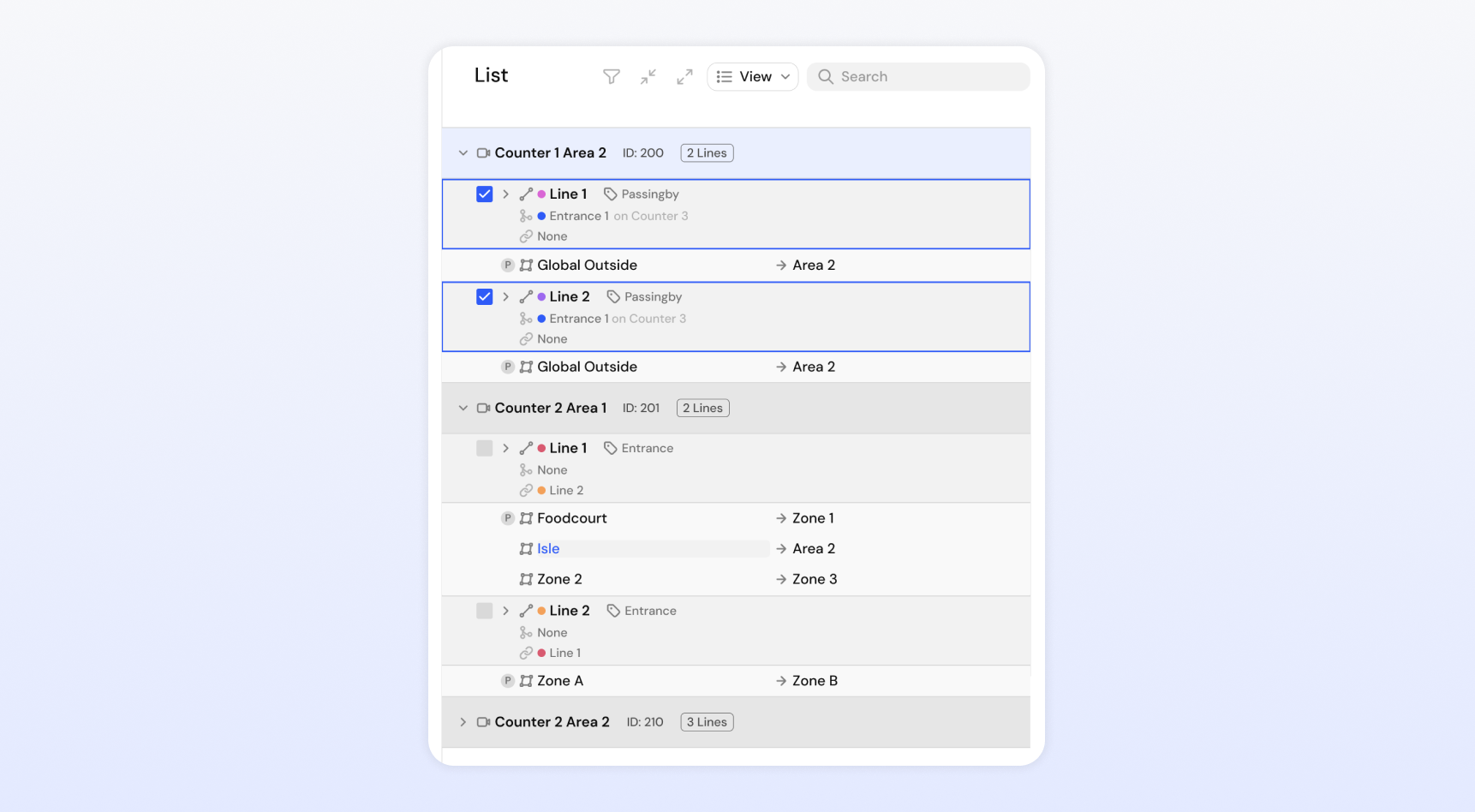Viewport: 1475px width, 812px height.
Task: Click the purple color dot of Line 2
Action: (541, 297)
